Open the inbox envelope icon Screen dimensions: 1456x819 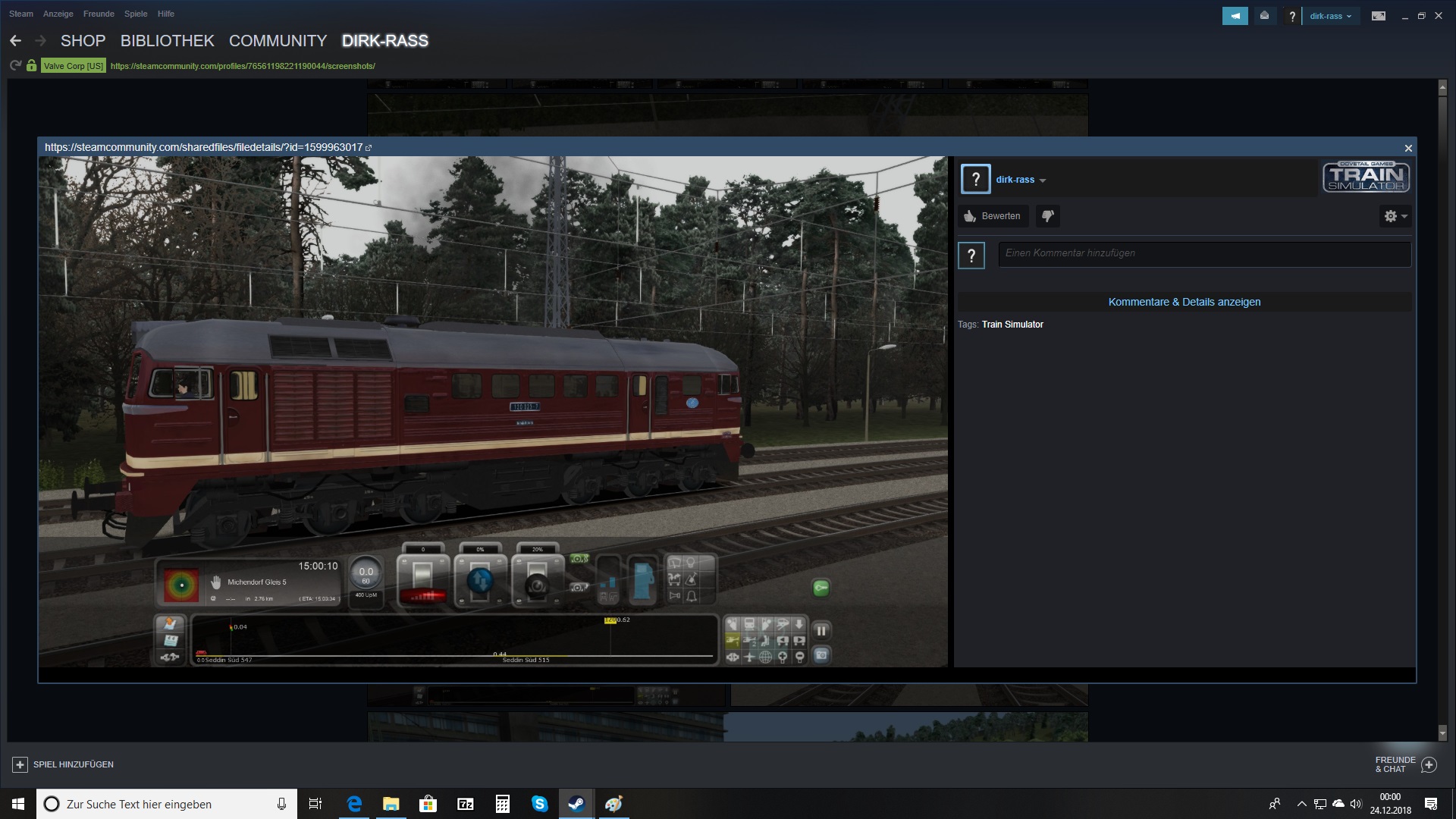click(1264, 16)
